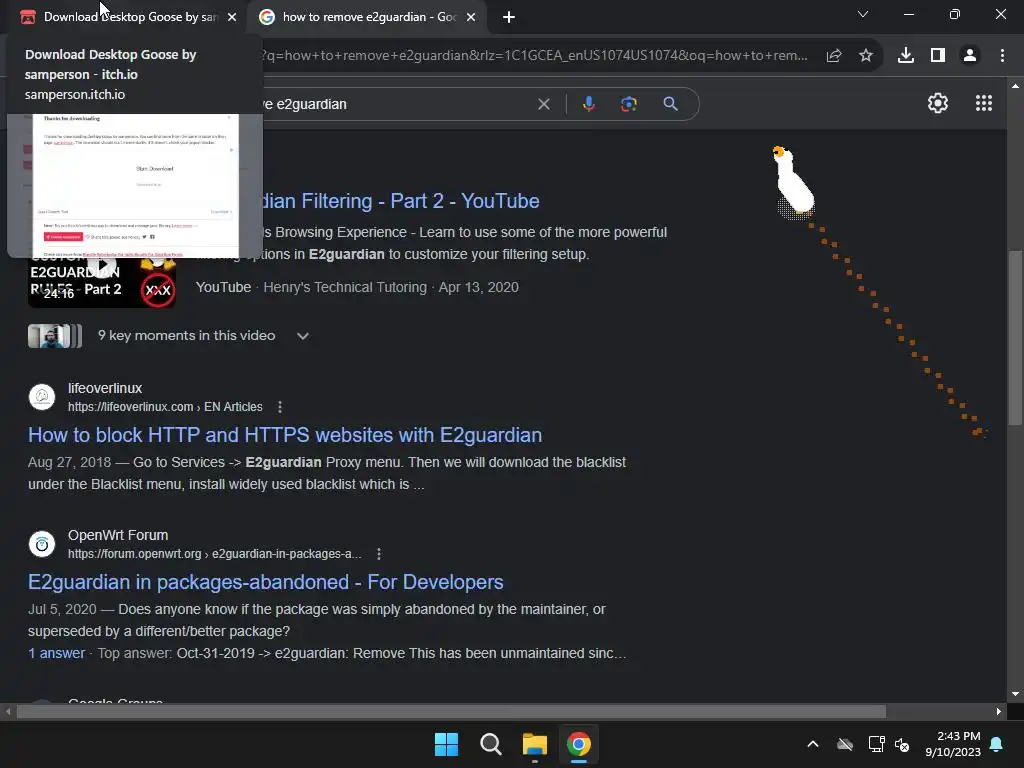Bookmark this page with the star icon
Screen dimensions: 1024x768
866,56
